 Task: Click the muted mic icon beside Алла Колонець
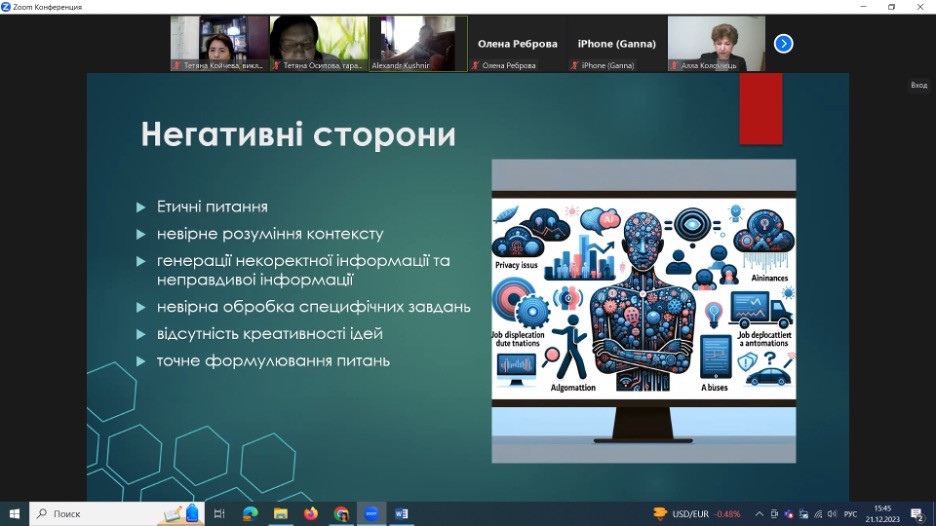pyautogui.click(x=674, y=66)
